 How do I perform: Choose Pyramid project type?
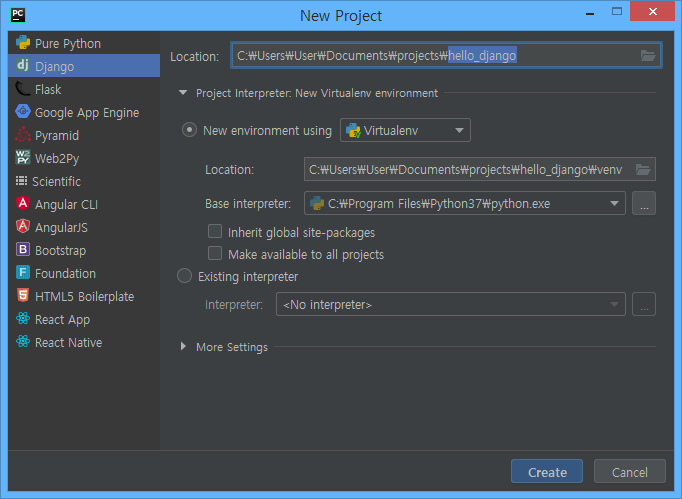[84, 135]
